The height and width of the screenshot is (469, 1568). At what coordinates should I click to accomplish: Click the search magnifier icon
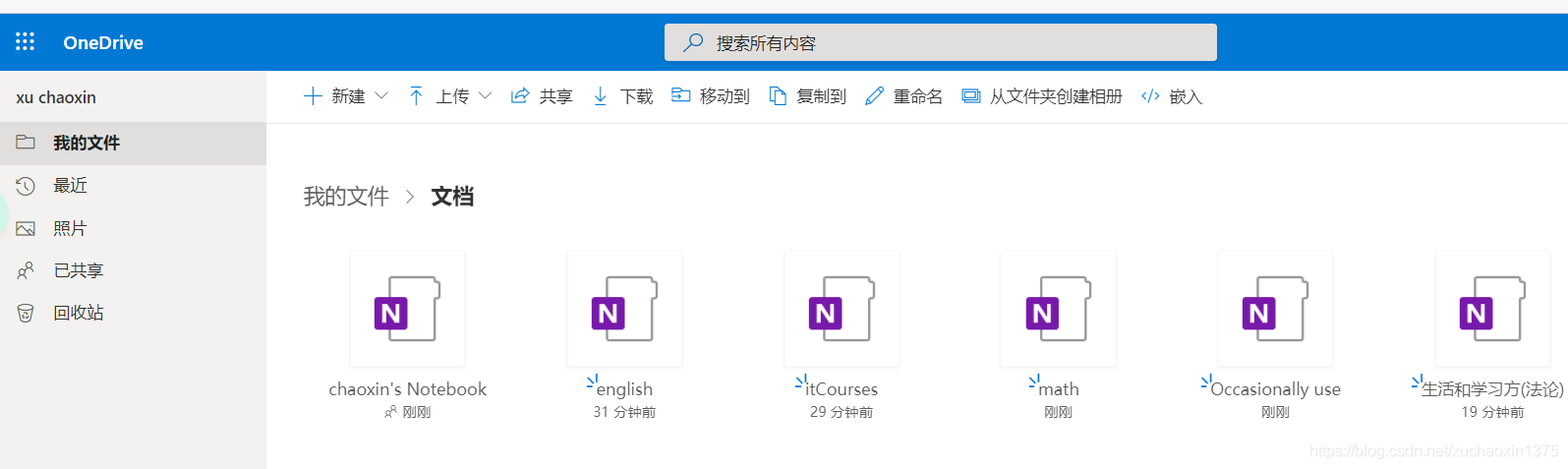(693, 42)
